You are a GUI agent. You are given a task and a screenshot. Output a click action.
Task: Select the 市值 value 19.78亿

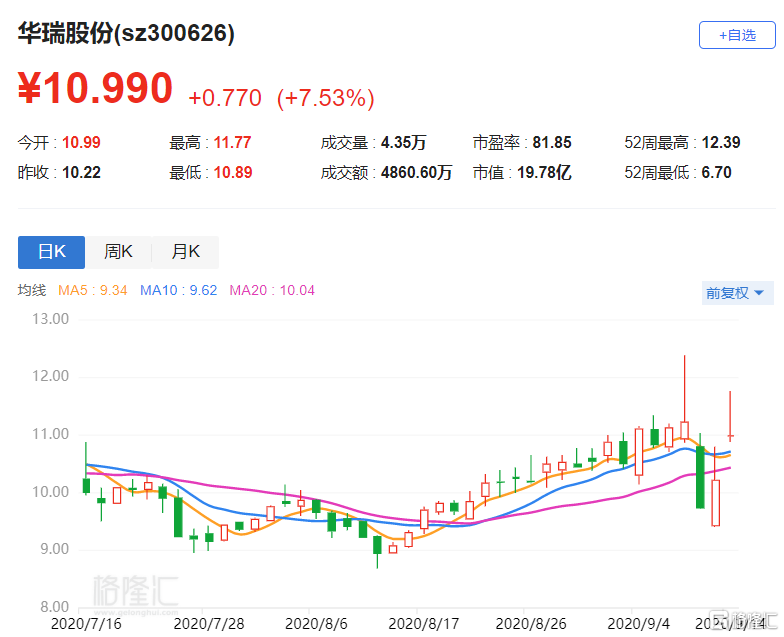point(544,172)
